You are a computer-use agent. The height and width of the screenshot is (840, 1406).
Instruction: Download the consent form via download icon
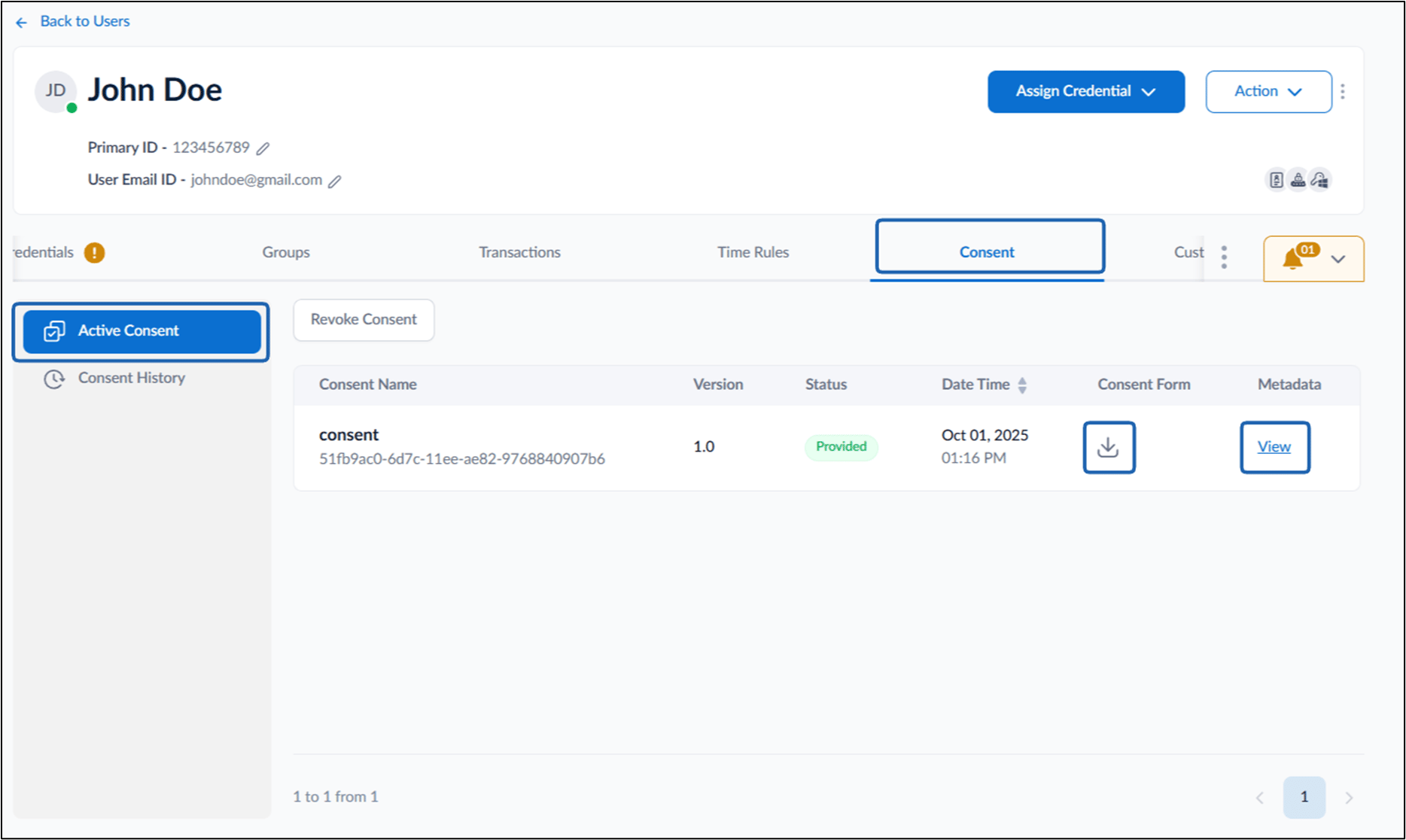pyautogui.click(x=1109, y=447)
